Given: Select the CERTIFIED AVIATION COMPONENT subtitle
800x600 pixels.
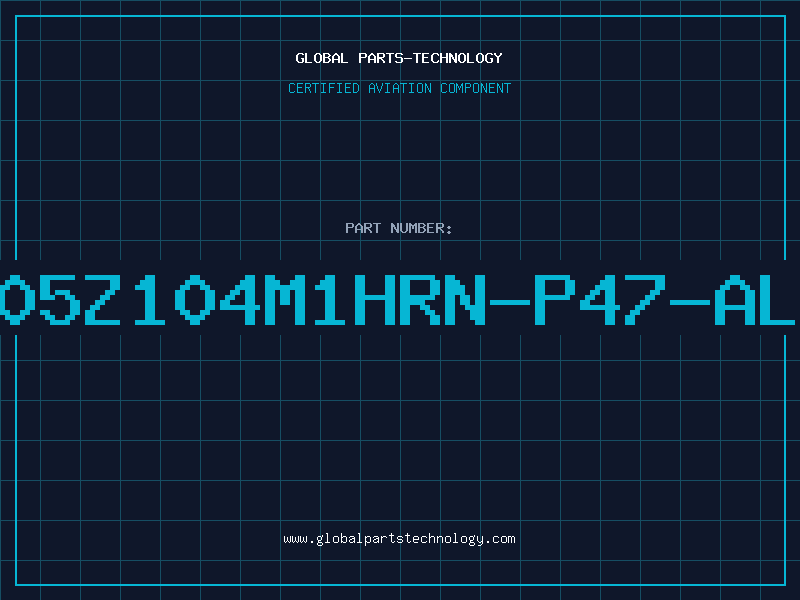Looking at the screenshot, I should [399, 88].
